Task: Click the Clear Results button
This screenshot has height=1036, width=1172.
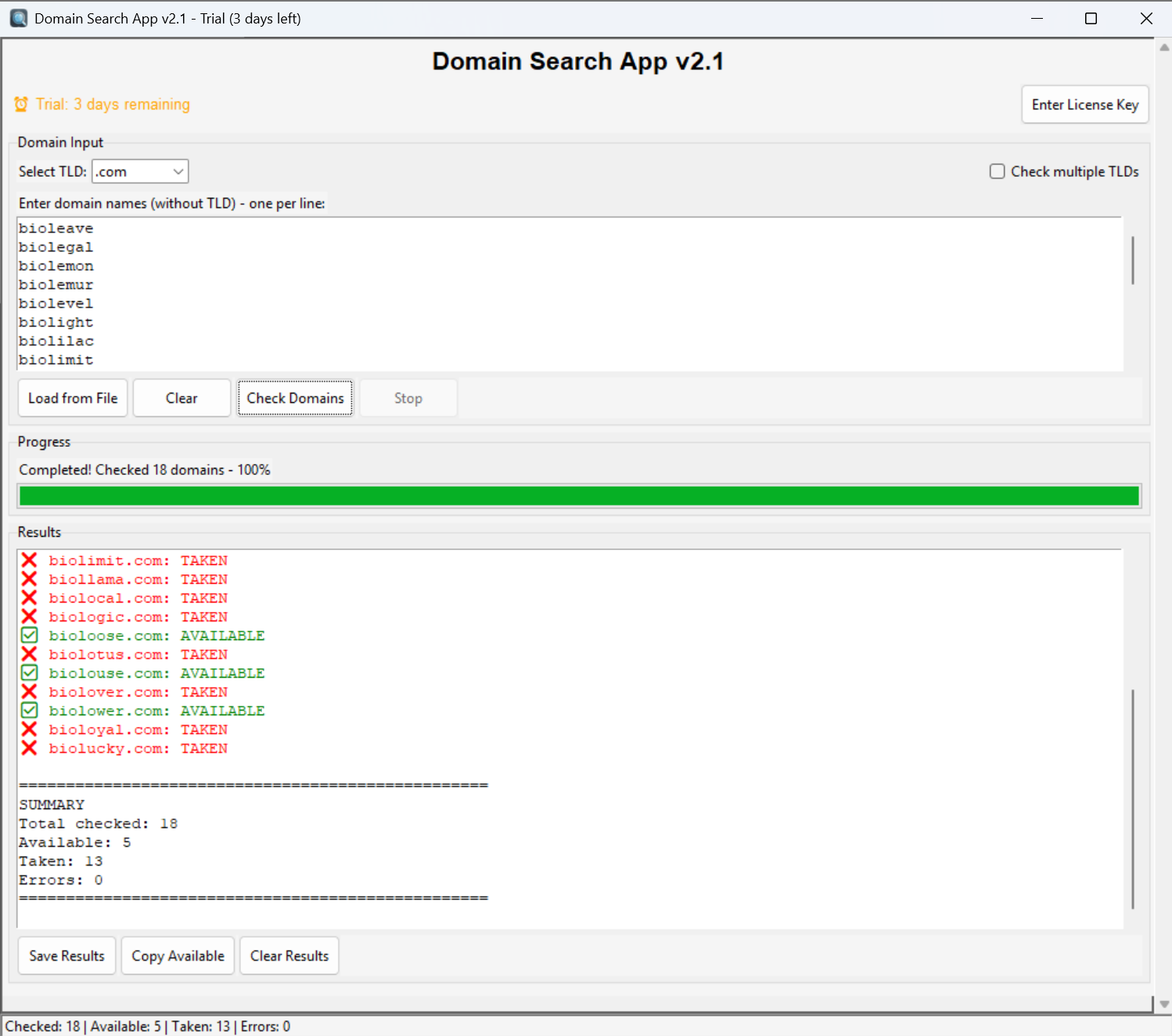Action: 289,956
